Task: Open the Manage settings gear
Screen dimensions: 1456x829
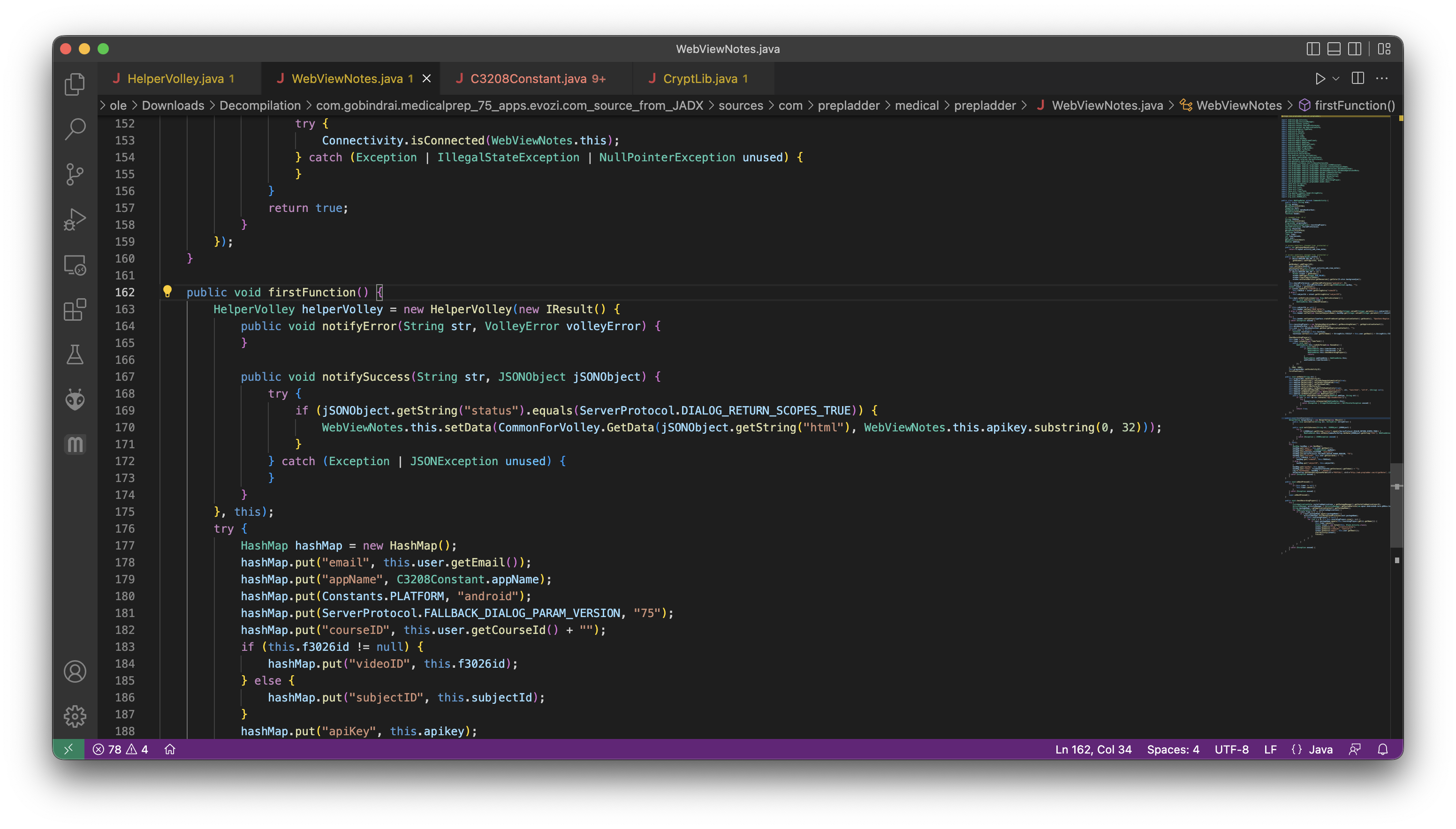Action: (75, 716)
